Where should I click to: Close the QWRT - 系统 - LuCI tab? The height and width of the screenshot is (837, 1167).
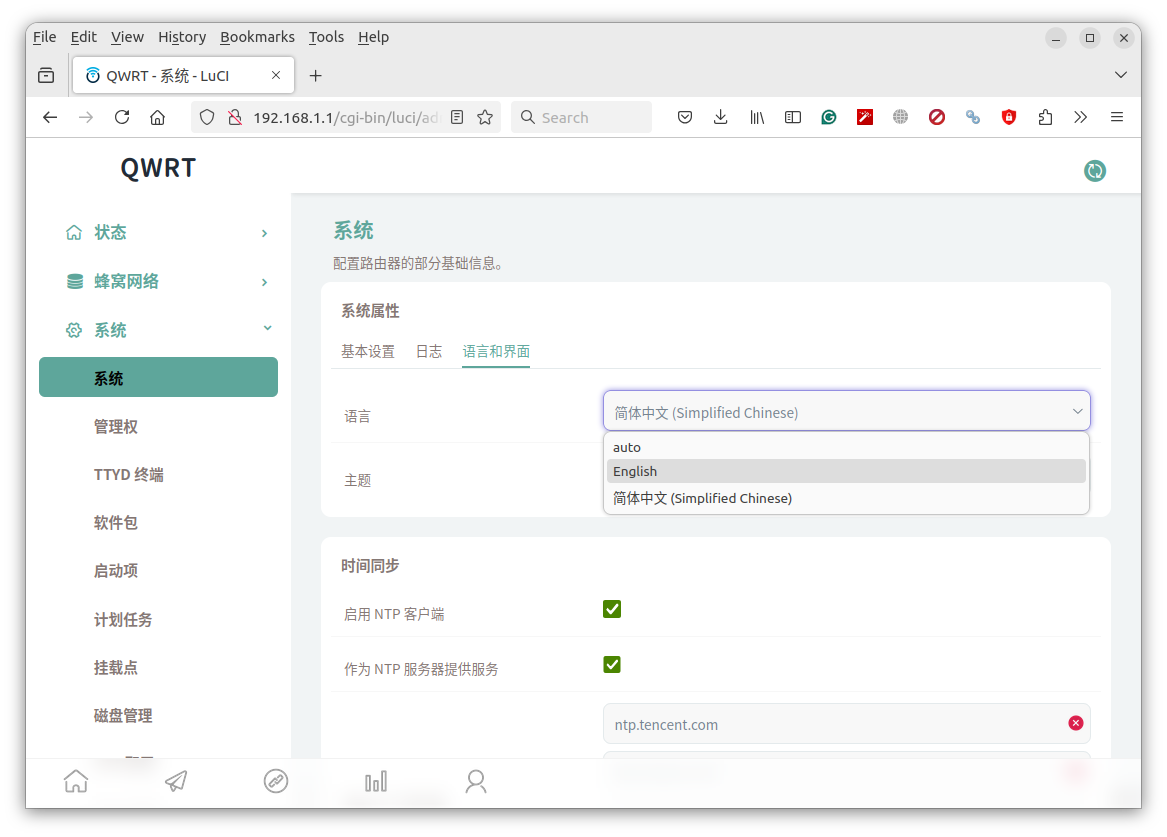click(276, 75)
